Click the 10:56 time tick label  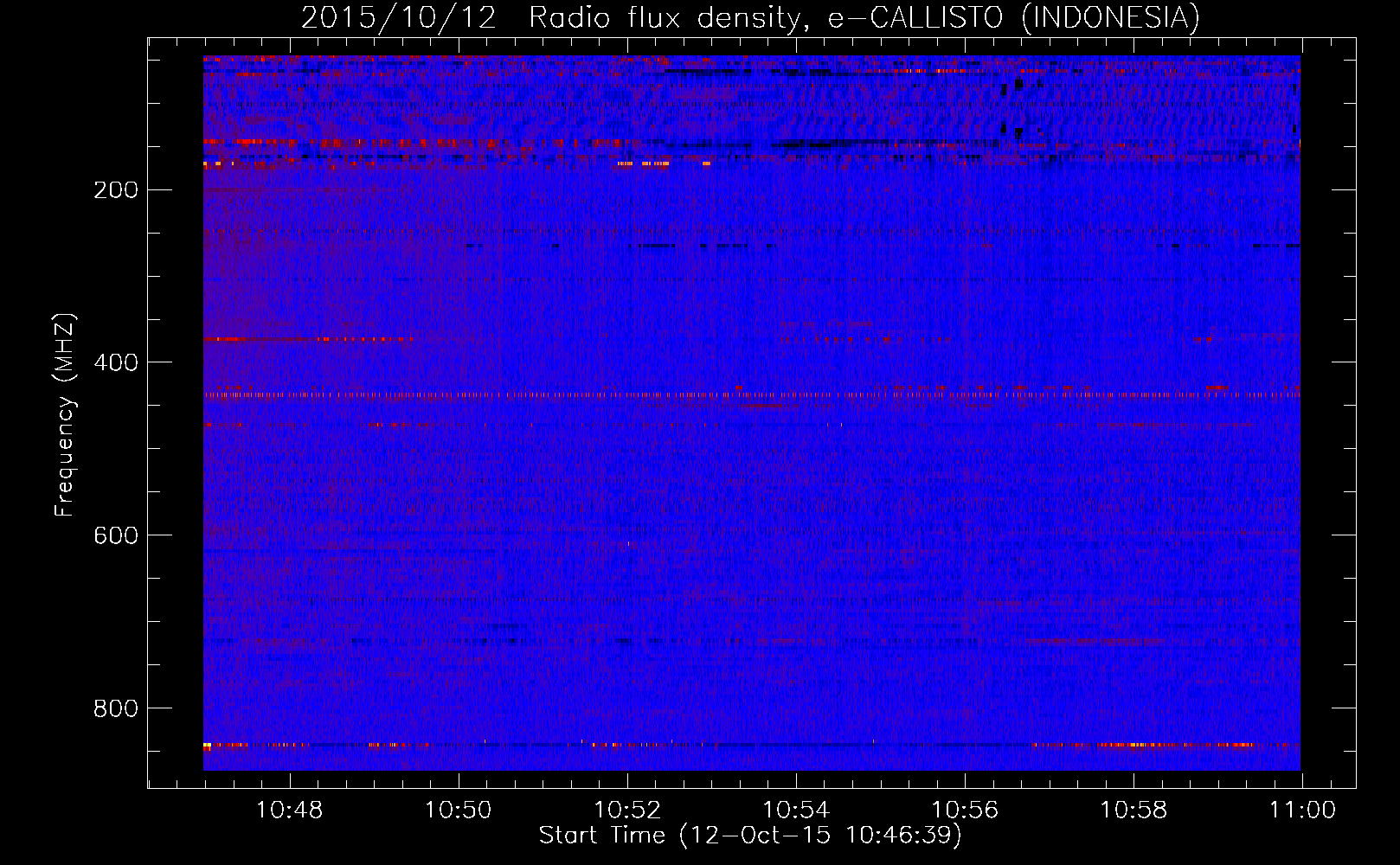click(x=965, y=811)
